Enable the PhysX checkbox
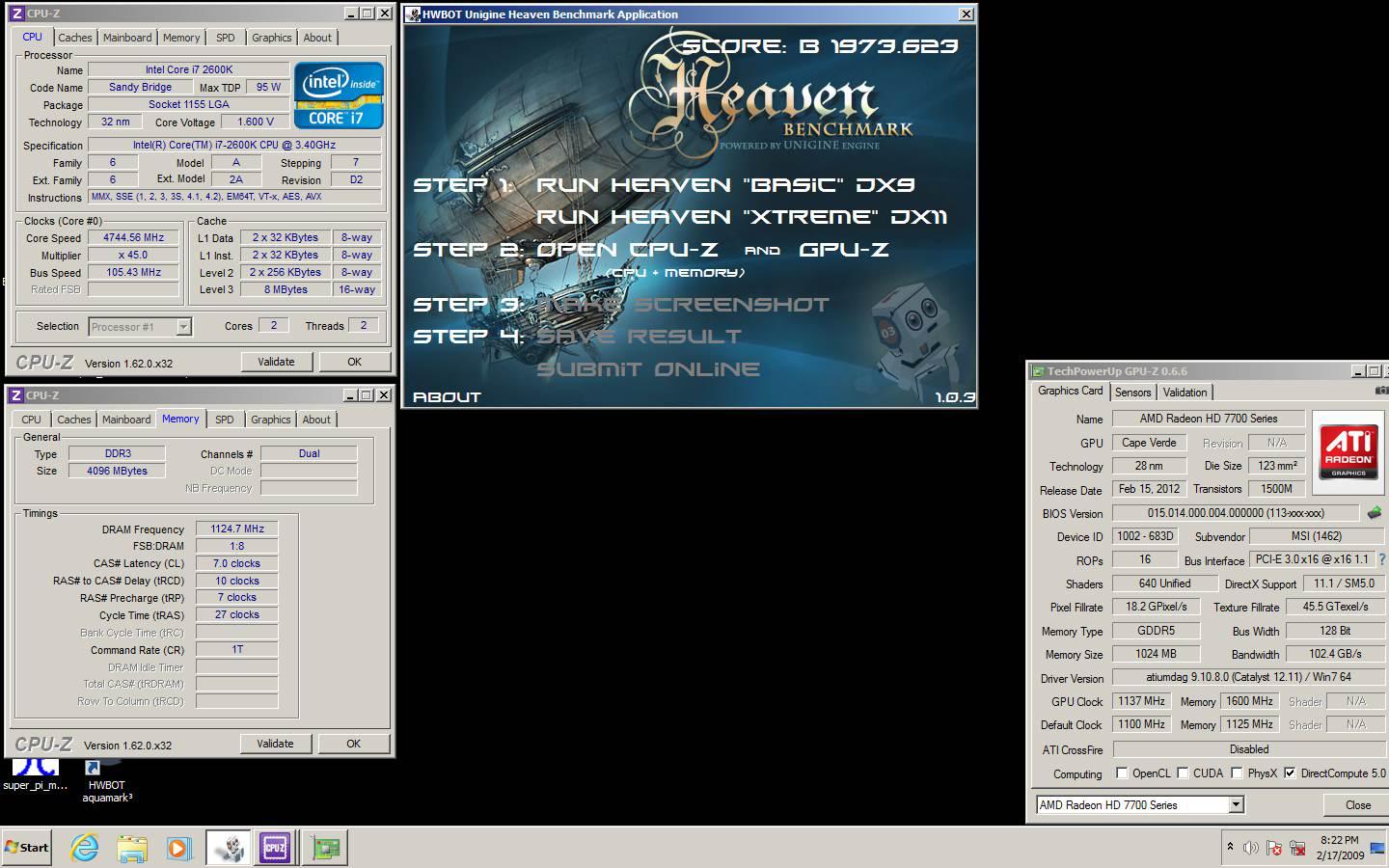The width and height of the screenshot is (1389, 868). pos(1237,773)
